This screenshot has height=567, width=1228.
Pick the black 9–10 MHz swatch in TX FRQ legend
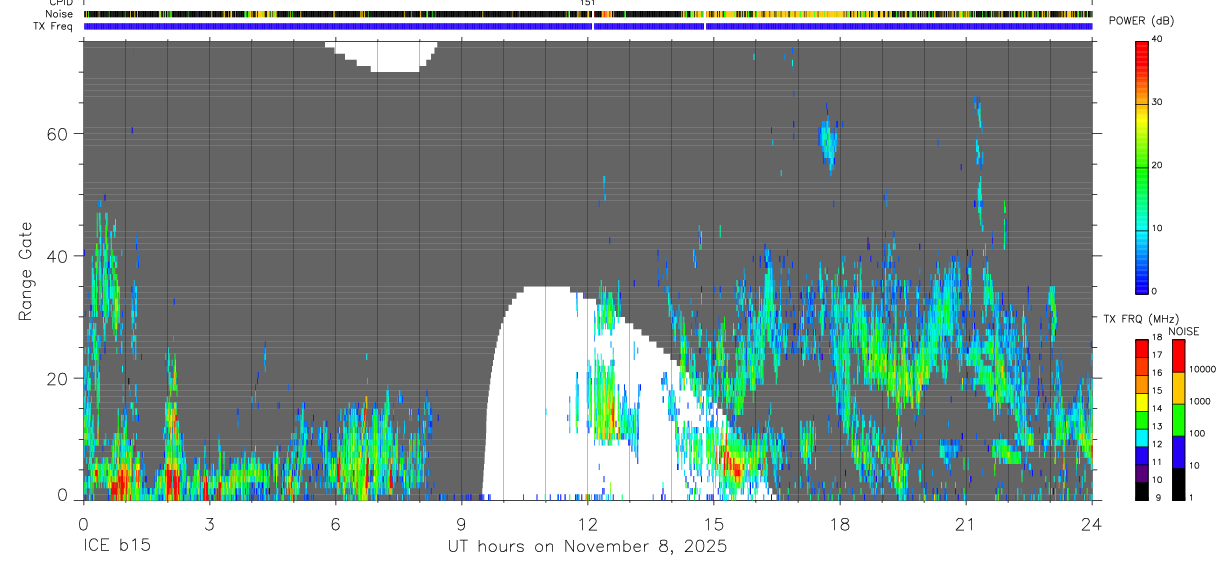[x=1142, y=491]
